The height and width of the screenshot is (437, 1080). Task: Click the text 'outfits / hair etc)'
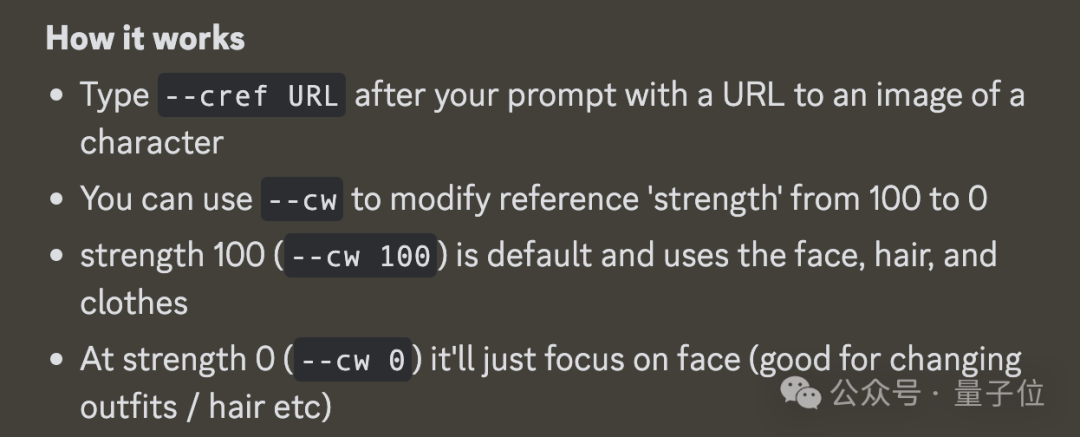[206, 407]
